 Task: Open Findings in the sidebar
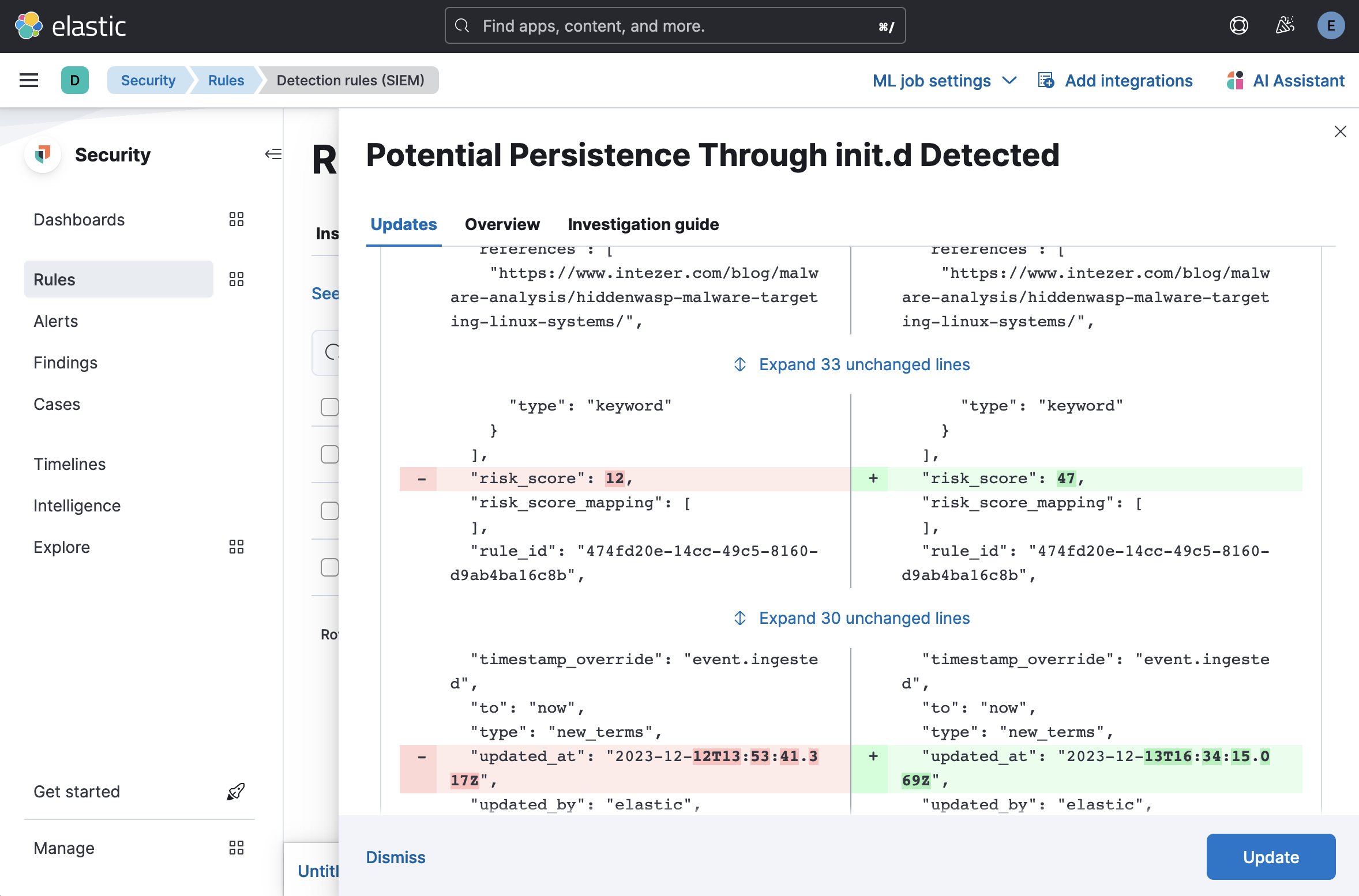coord(66,363)
